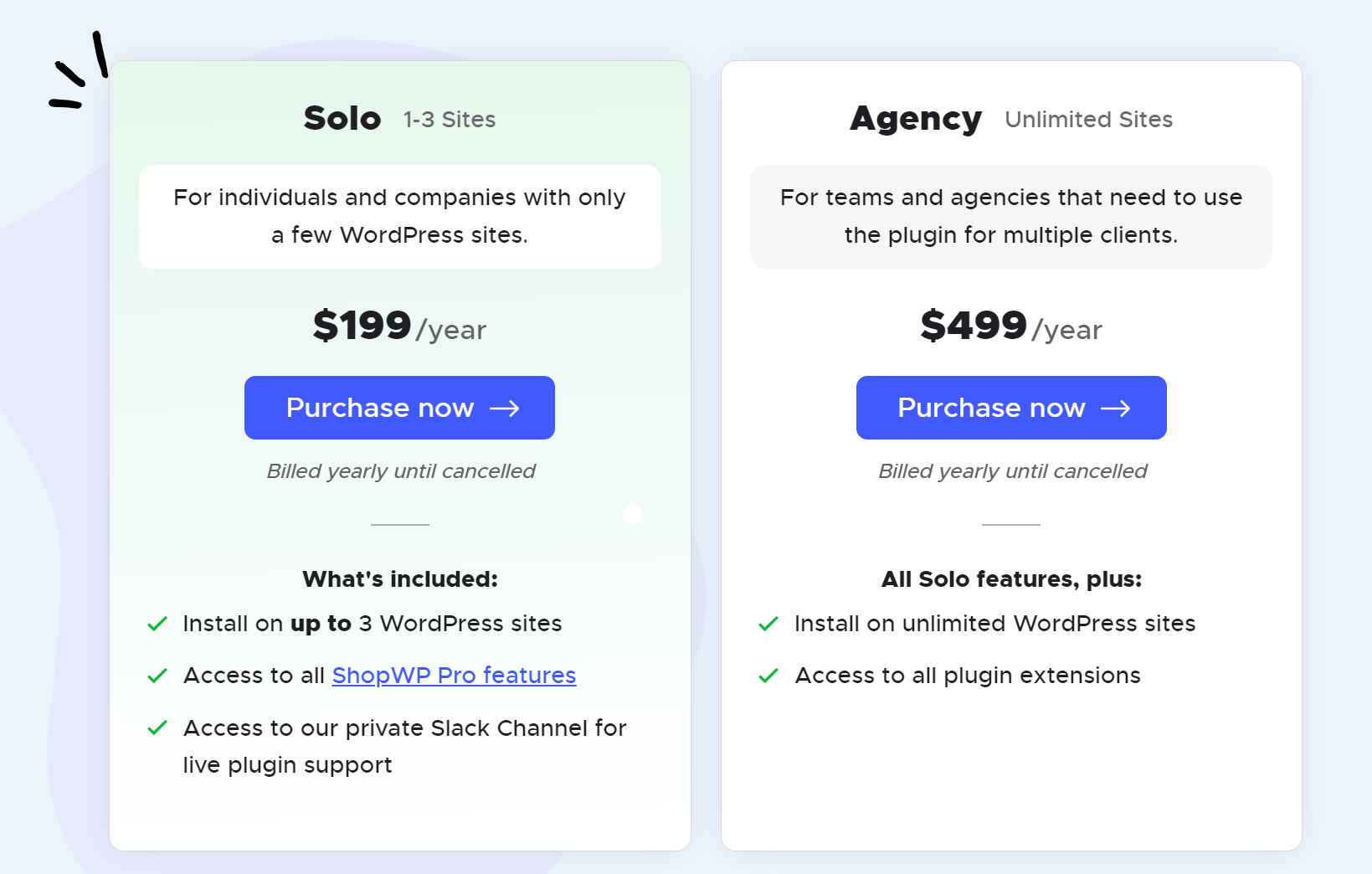Click the Solo plan description box
The image size is (1372, 874).
pyautogui.click(x=399, y=217)
